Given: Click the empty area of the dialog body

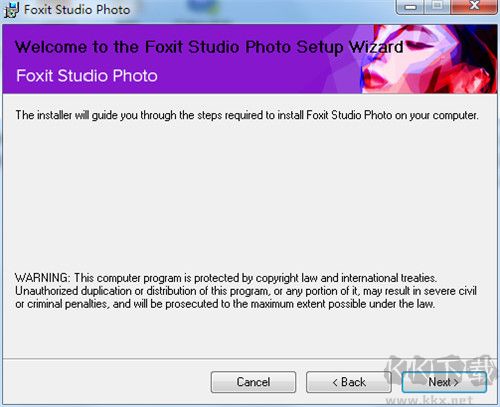Looking at the screenshot, I should pos(248,197).
